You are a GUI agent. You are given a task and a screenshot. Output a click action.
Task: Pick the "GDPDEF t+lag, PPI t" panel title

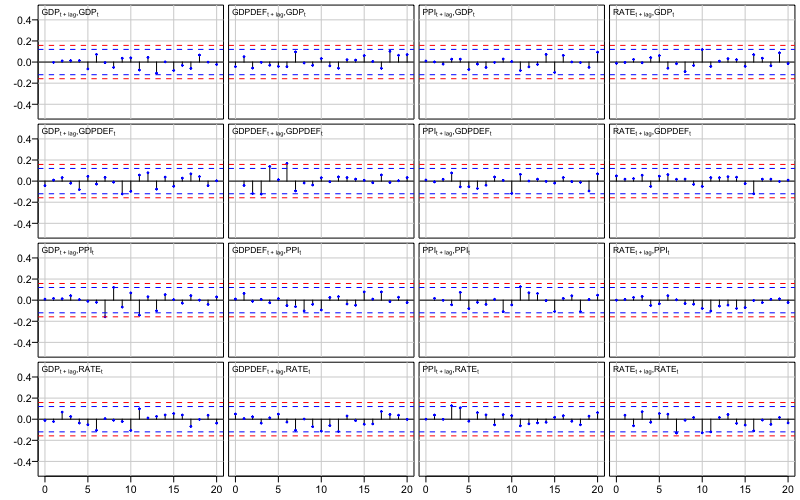[267, 251]
